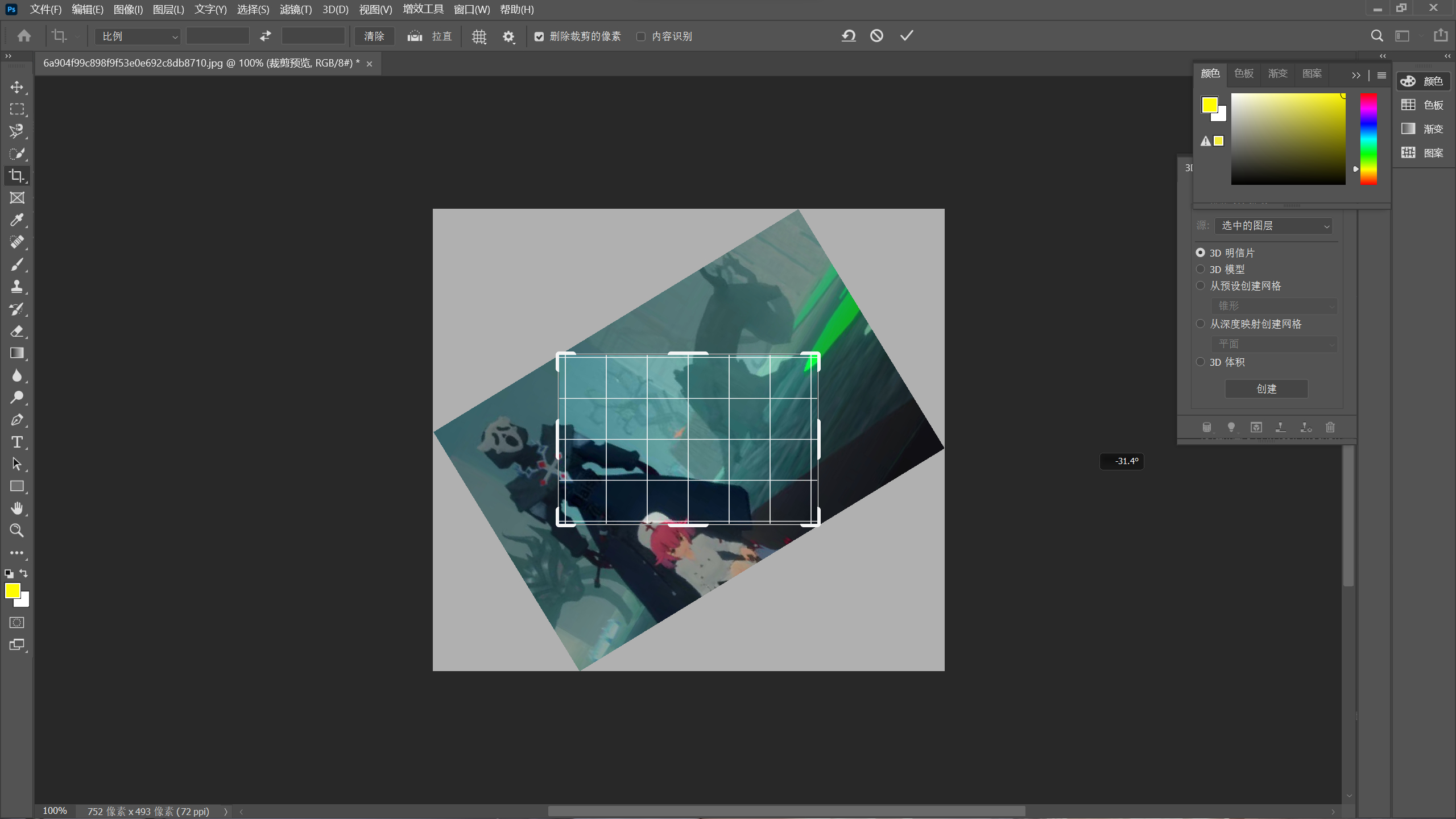Expand the toolbar double-arrow
1456x819 pixels.
(8, 56)
